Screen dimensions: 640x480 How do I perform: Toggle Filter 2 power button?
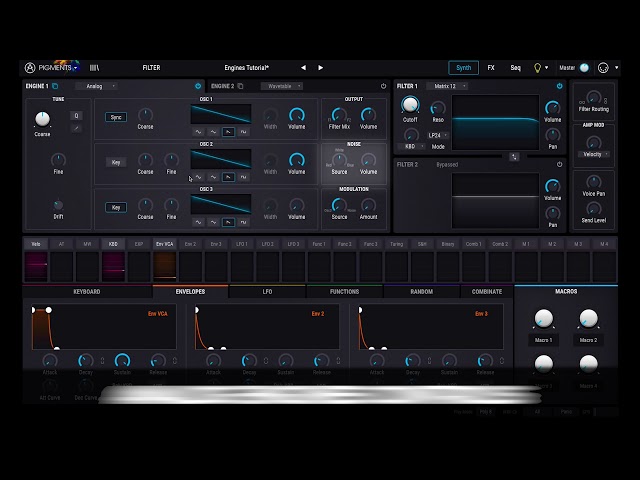click(560, 164)
